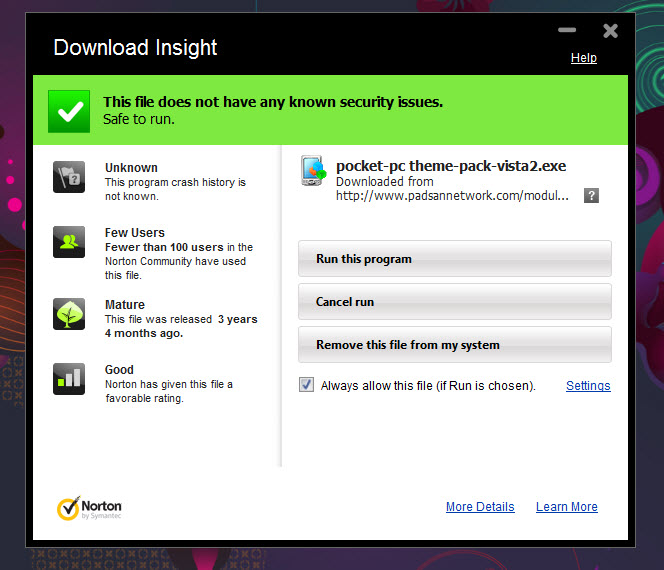Screen dimensions: 664x570
Task: Click 'Fewer than 100 users' text
Action: (164, 247)
